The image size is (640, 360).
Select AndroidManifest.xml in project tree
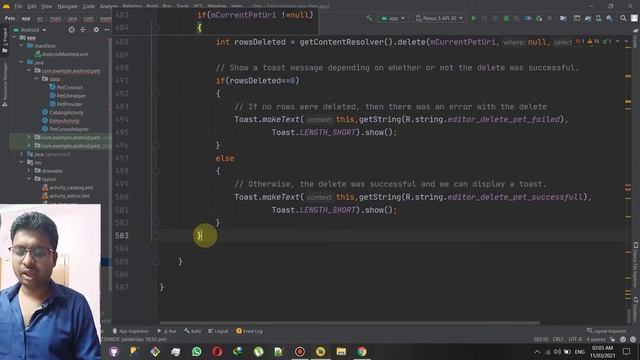tap(61, 54)
